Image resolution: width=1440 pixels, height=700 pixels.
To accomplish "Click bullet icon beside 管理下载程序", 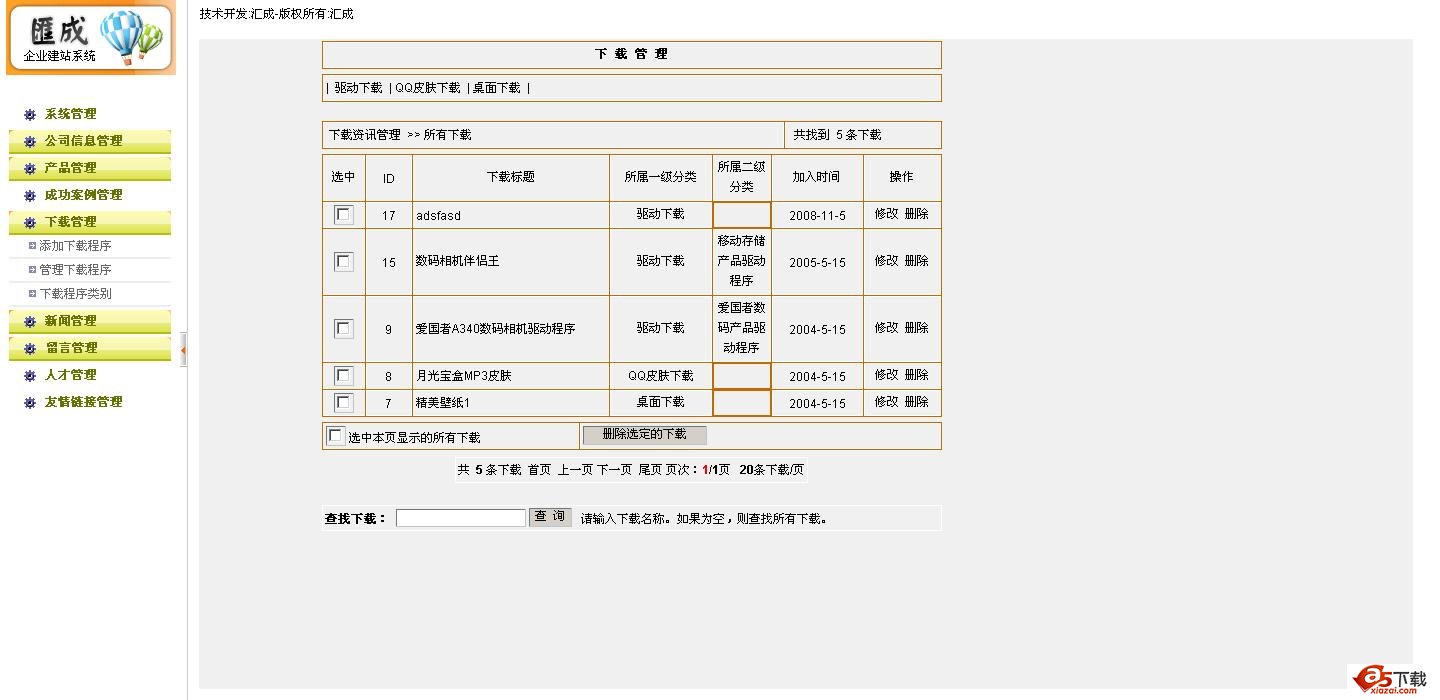I will [32, 270].
